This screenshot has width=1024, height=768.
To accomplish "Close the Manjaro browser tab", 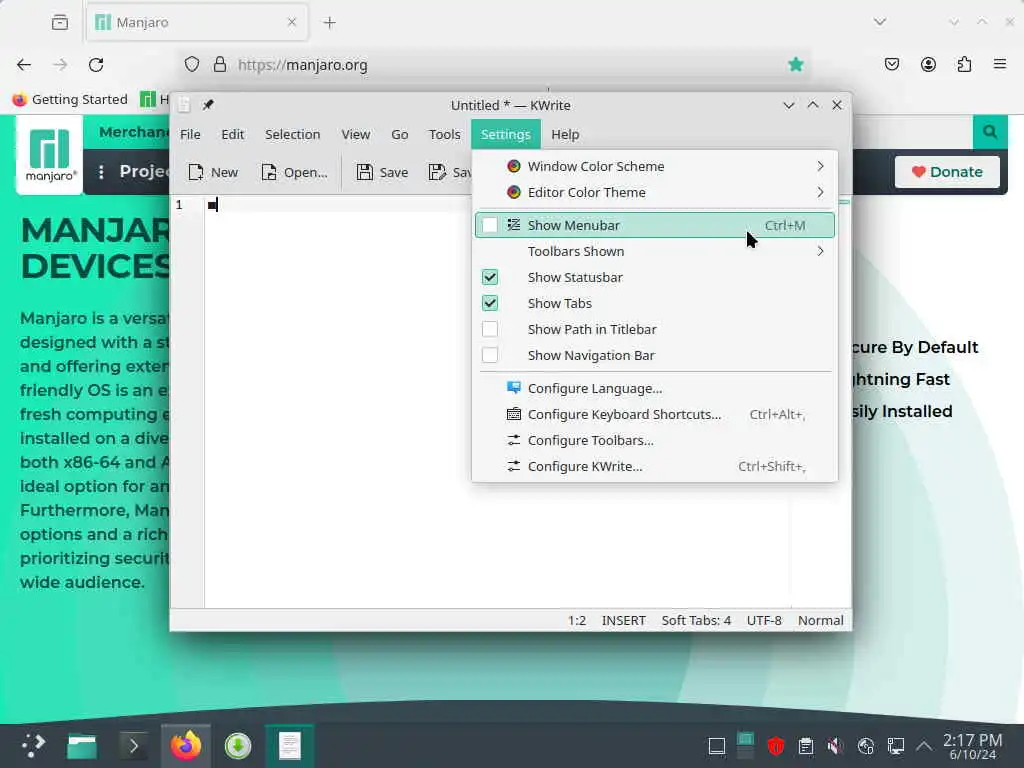I will pyautogui.click(x=292, y=22).
